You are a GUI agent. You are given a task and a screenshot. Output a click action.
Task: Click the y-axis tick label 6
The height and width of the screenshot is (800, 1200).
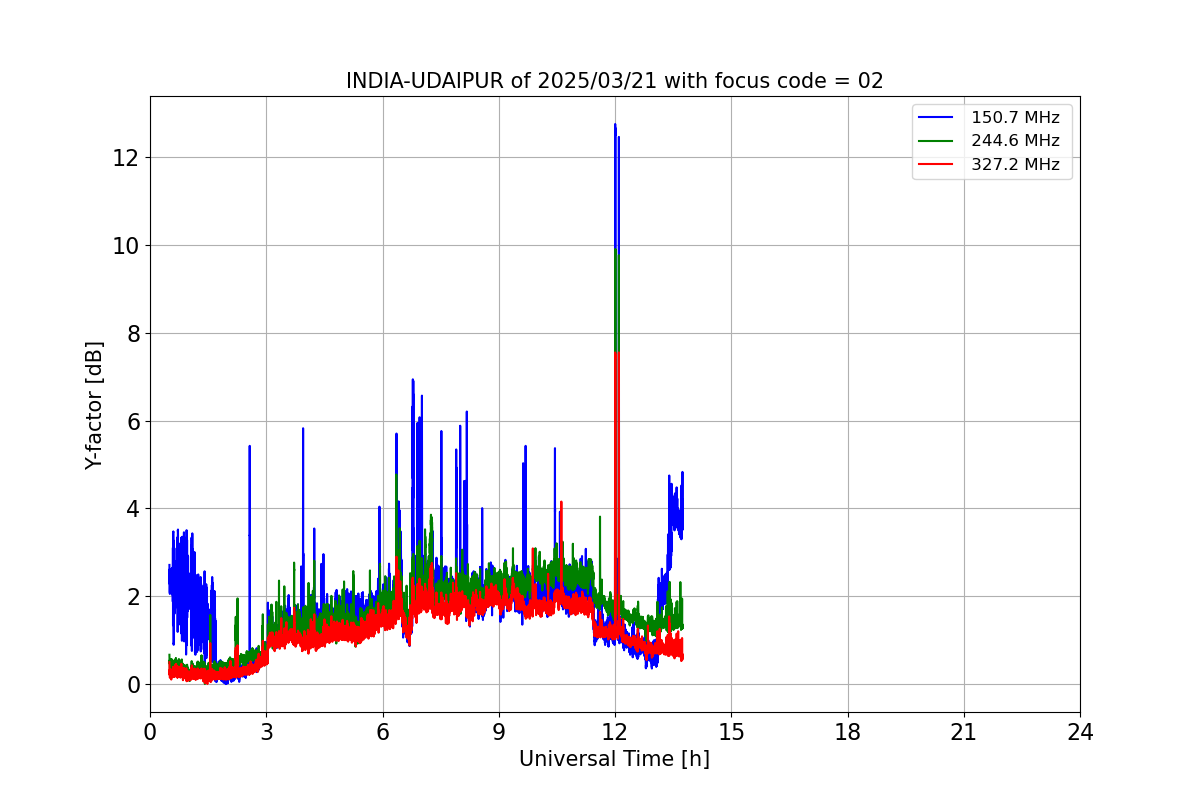134,421
